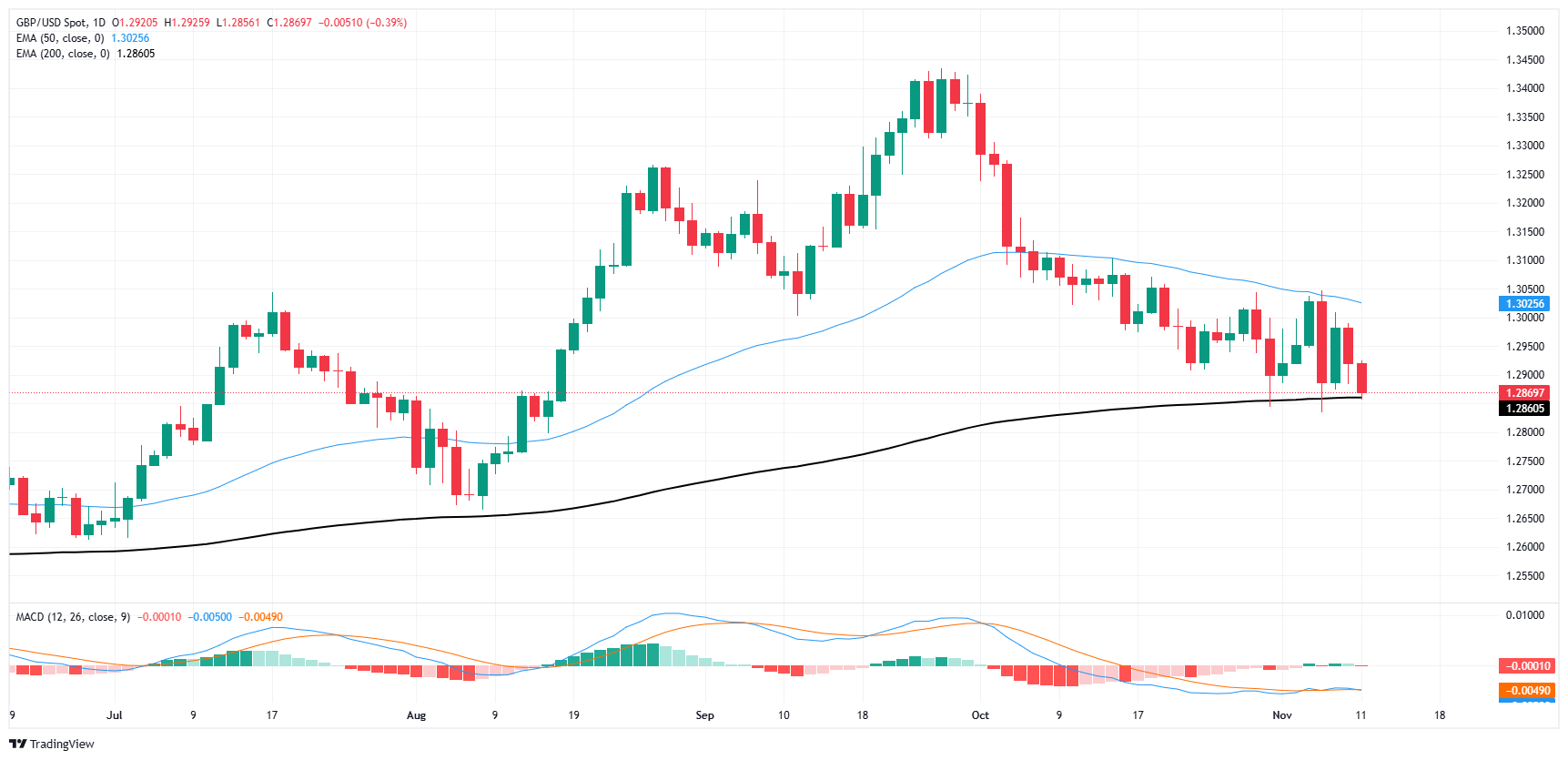1568x760 pixels.
Task: Select the GBP/USD Spot symbol title
Action: [60, 23]
